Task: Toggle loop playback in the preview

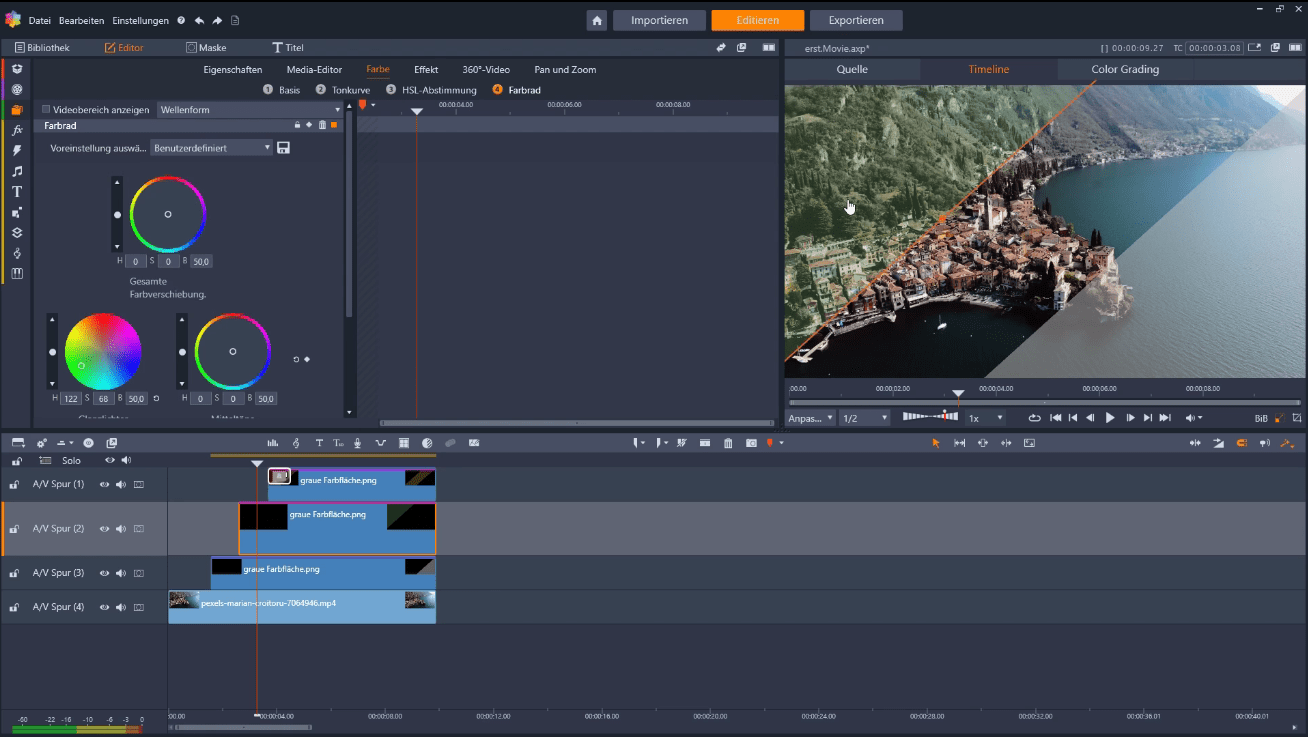Action: (x=1034, y=418)
